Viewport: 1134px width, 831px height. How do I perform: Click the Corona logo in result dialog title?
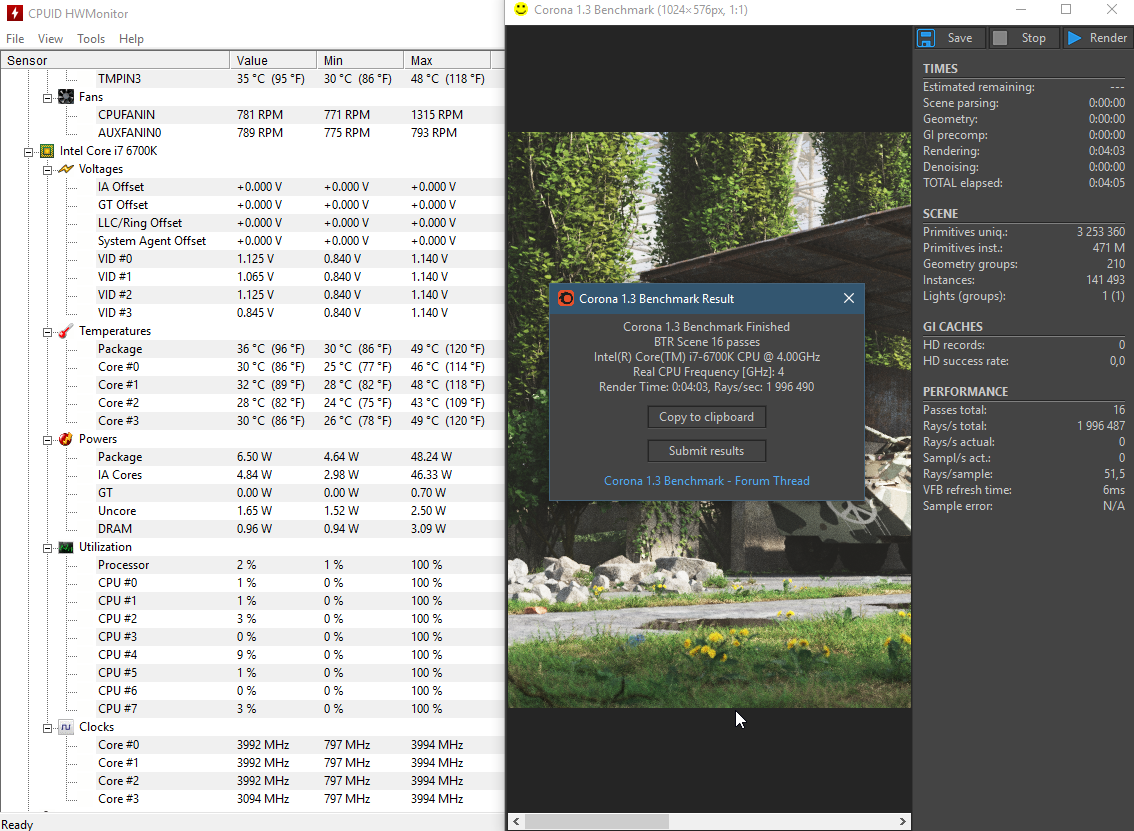click(x=566, y=299)
